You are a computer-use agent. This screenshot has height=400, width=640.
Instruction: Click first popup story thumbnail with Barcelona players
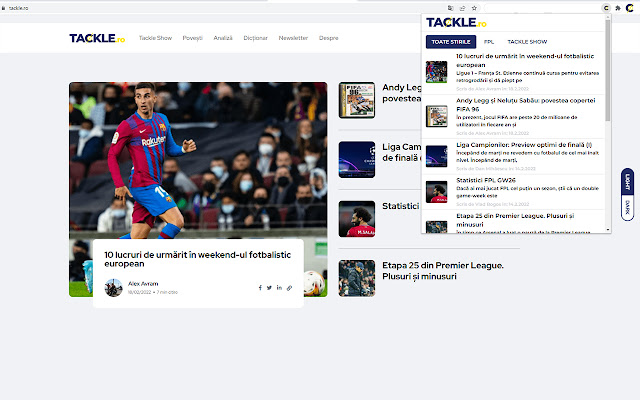(x=436, y=72)
